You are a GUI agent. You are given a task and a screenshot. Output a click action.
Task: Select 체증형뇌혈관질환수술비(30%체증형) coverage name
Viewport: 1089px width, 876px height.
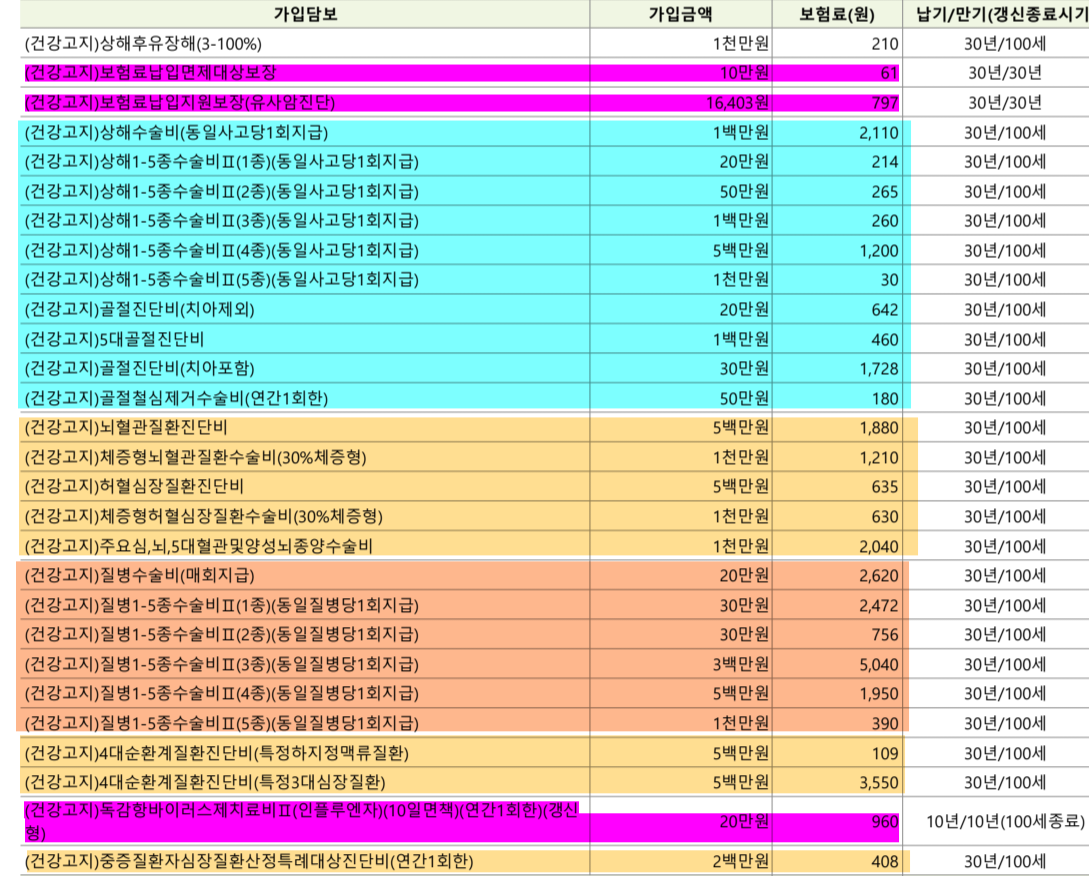click(x=195, y=457)
